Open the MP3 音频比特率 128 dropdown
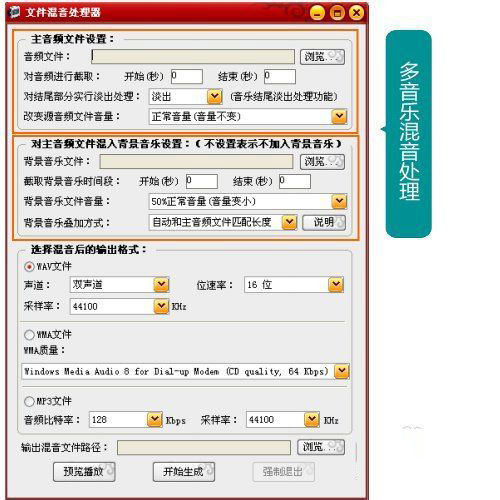 pos(126,420)
